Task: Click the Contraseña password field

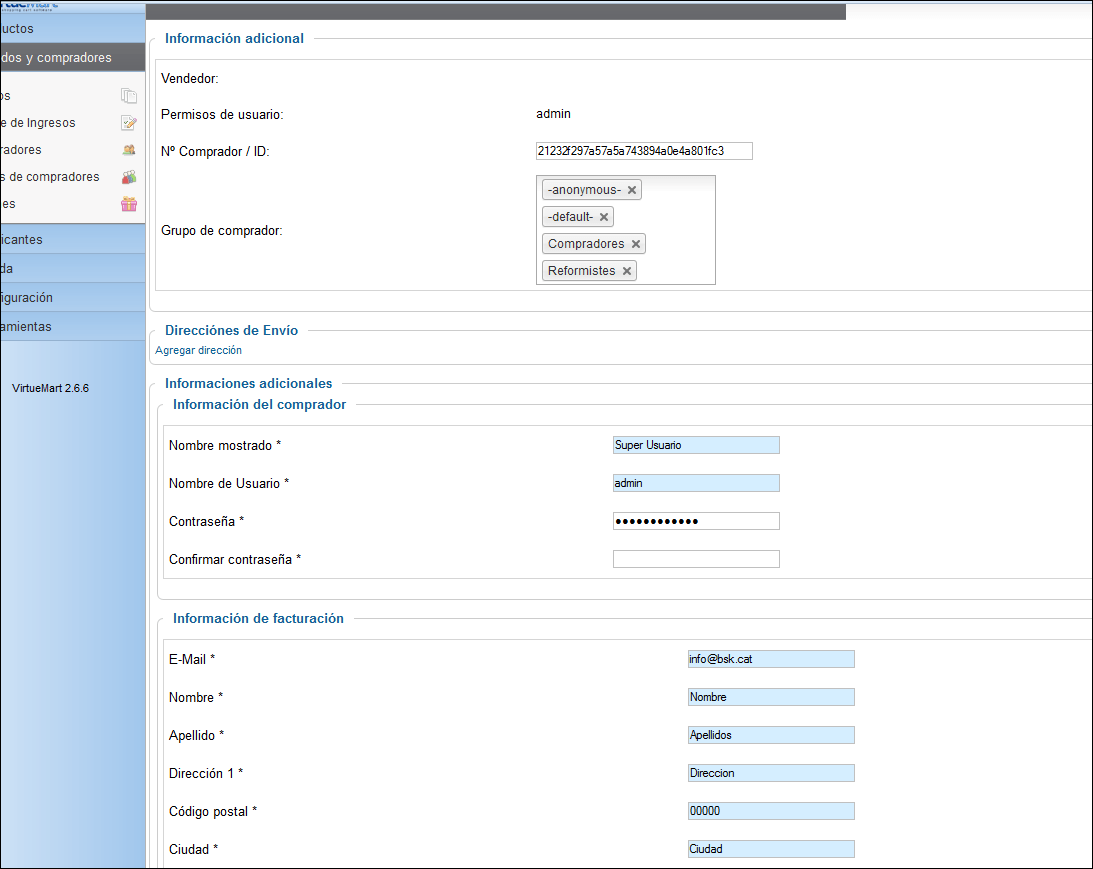Action: [x=696, y=521]
